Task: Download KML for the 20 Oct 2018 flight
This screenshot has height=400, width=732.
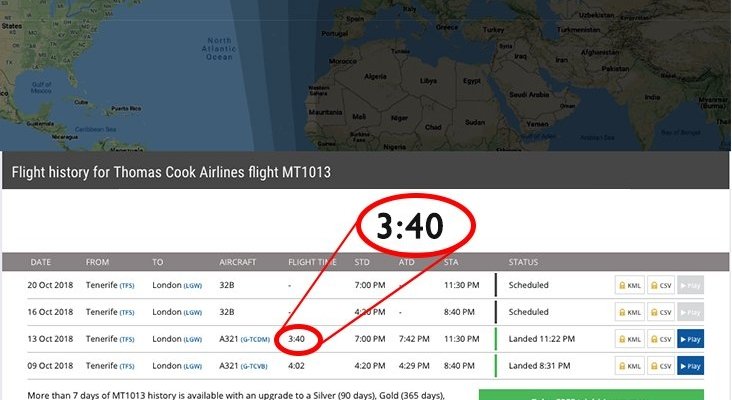Action: (x=630, y=285)
